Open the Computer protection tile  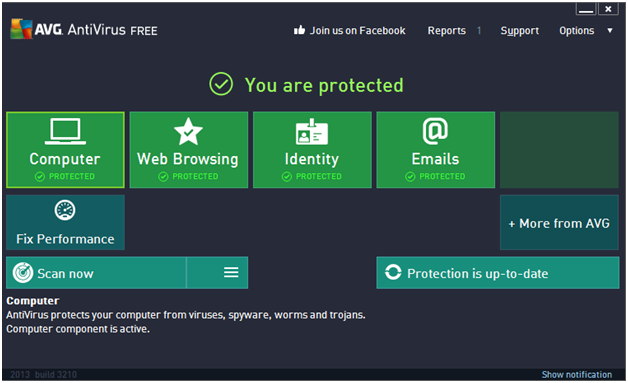tap(65, 150)
